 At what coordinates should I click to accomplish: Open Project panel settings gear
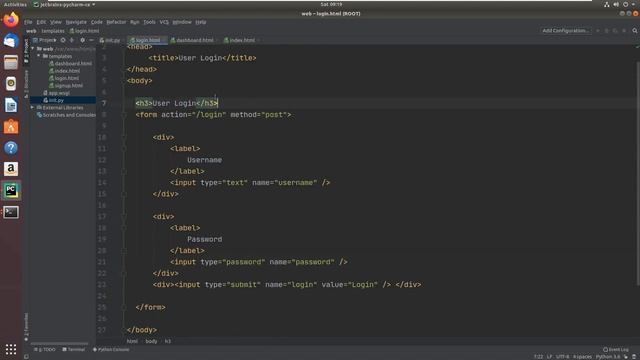coord(82,40)
